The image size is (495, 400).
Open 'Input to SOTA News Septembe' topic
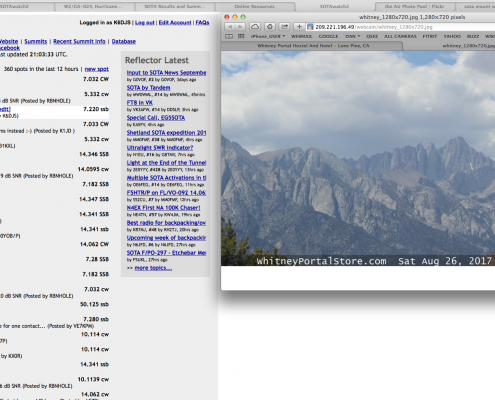(x=166, y=73)
